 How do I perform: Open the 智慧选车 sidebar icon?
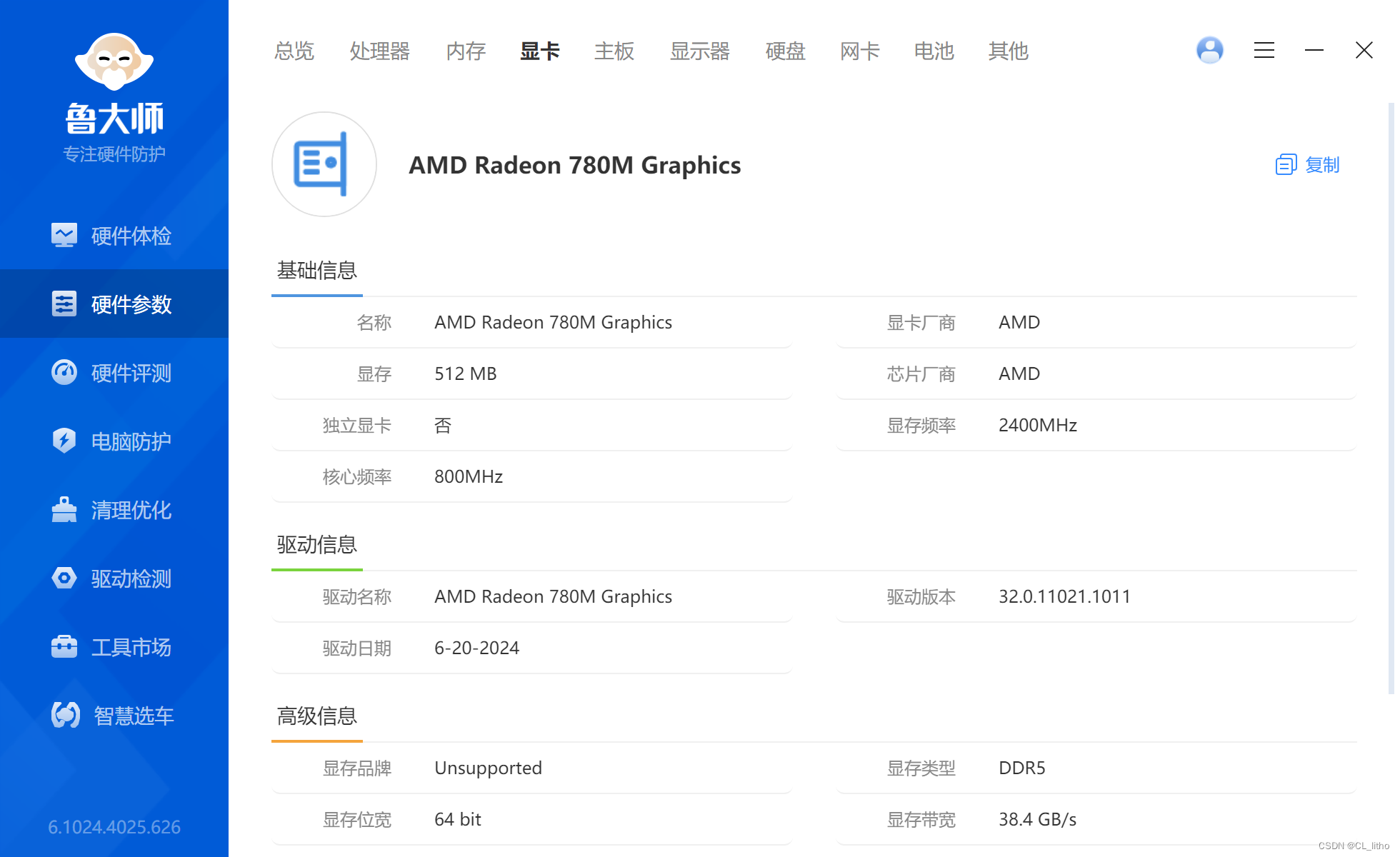coord(66,715)
